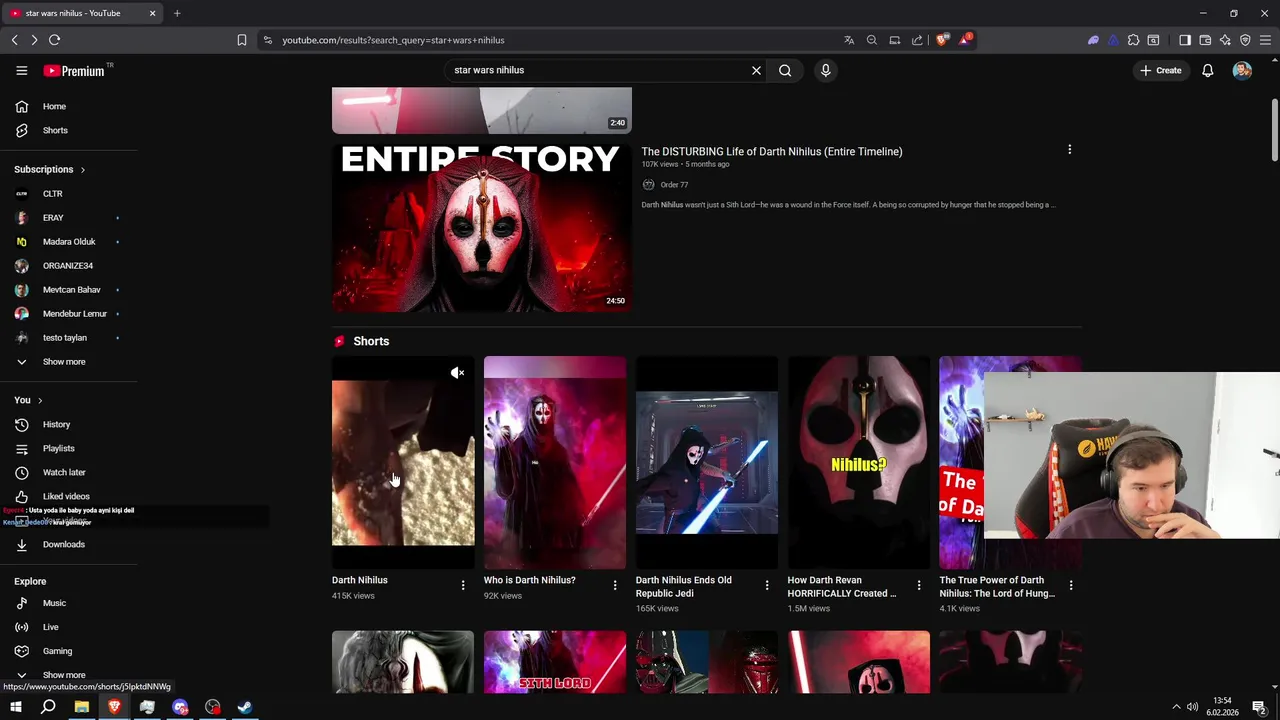Open Brave VPN shield icon
Viewport: 1280px width, 720px height.
pyautogui.click(x=1245, y=40)
